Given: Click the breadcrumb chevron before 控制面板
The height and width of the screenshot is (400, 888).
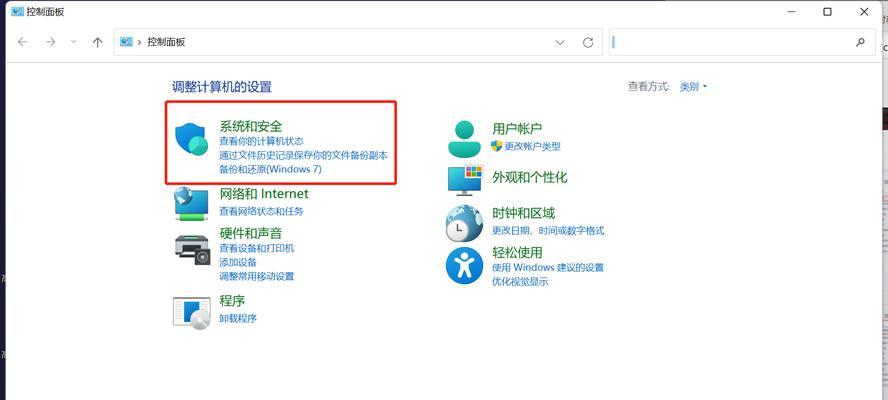Looking at the screenshot, I should tap(140, 42).
